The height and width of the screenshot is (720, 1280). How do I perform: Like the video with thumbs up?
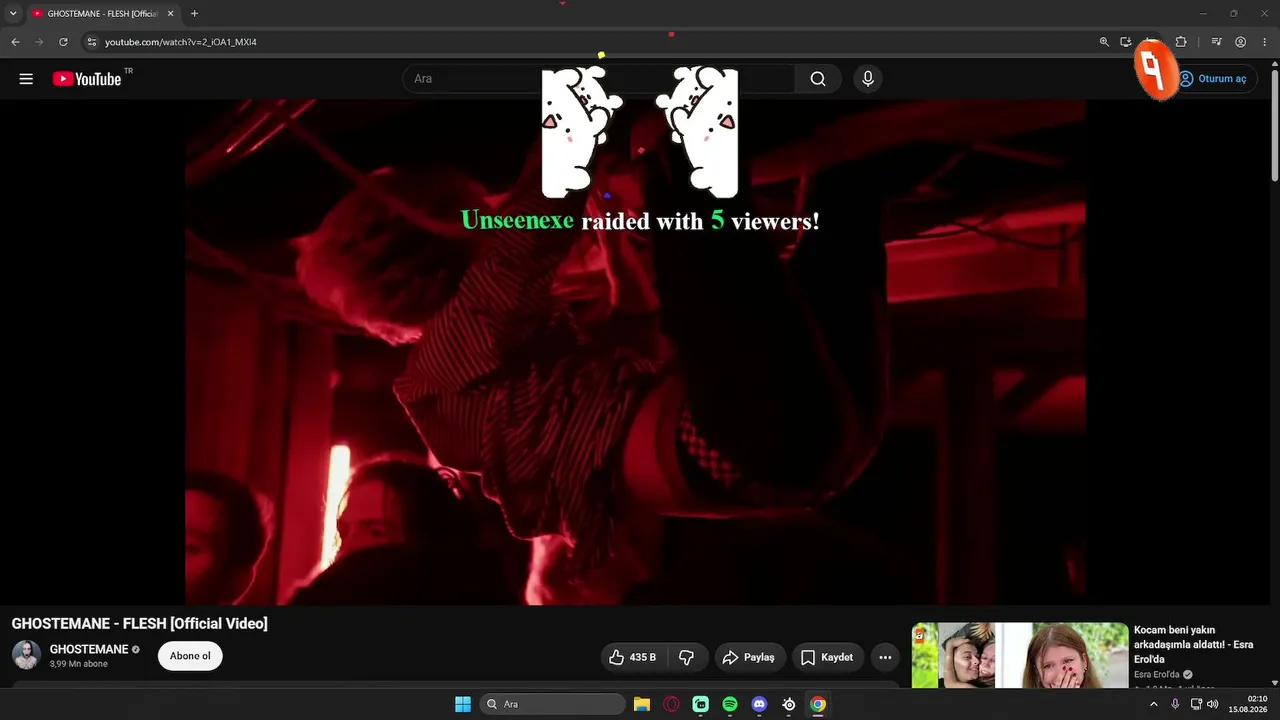click(x=633, y=657)
